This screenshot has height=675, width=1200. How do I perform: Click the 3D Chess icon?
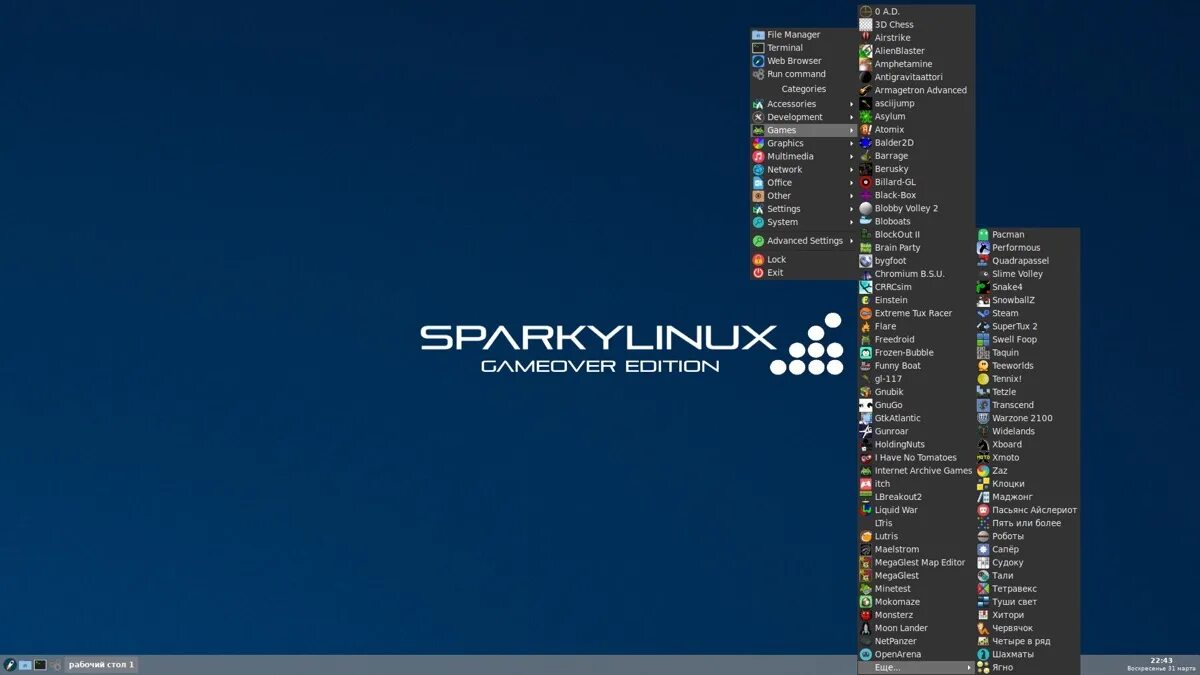tap(866, 24)
